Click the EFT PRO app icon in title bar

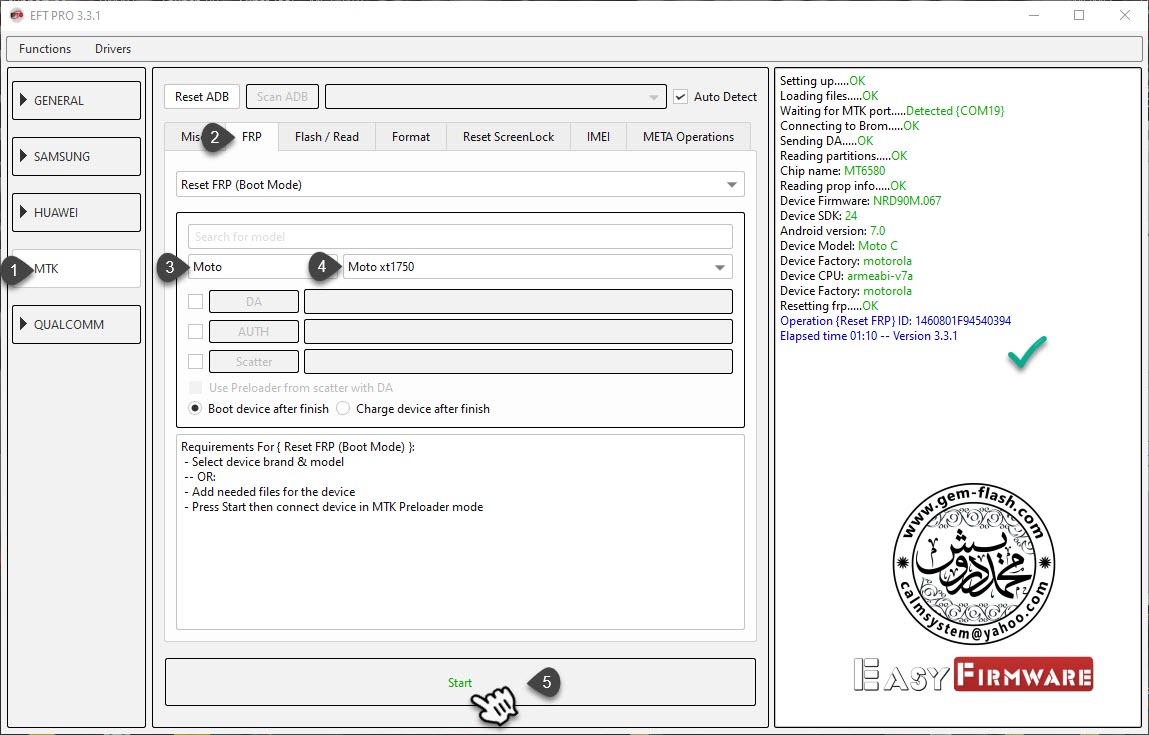(x=17, y=15)
